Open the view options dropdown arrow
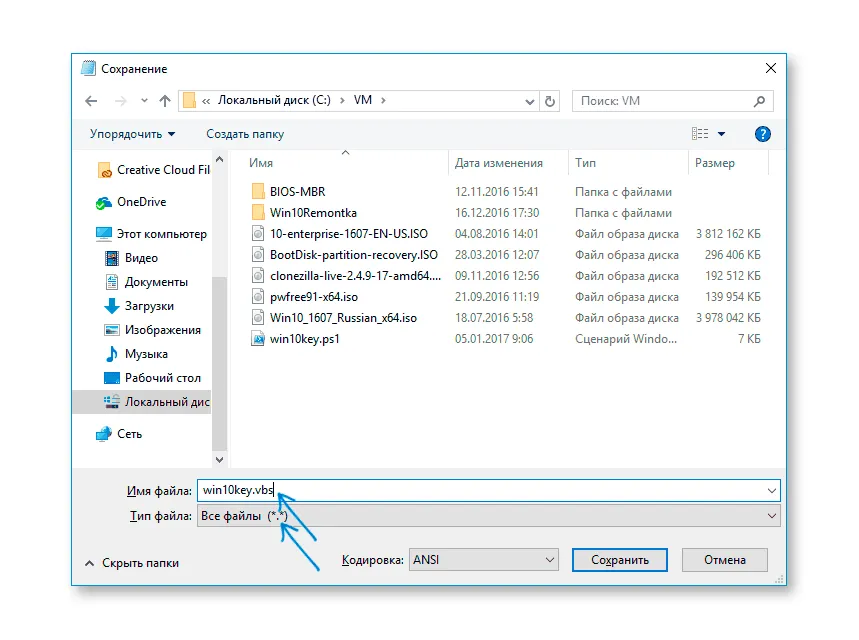Screen dimensions: 859x640 point(721,134)
